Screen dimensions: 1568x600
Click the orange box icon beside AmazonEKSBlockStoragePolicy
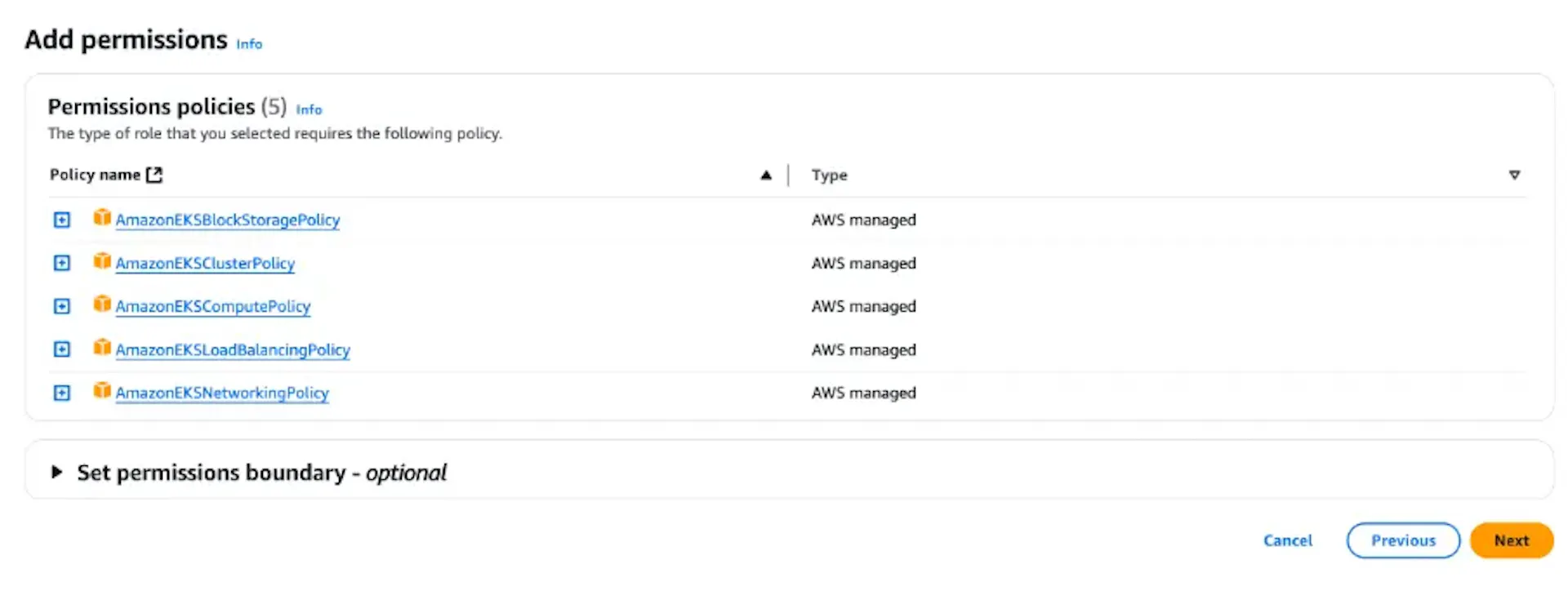102,217
